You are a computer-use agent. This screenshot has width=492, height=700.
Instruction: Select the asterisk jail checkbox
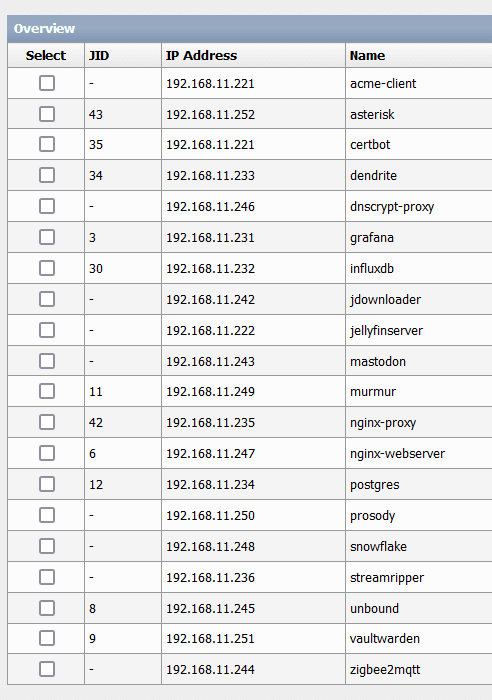pos(47,114)
